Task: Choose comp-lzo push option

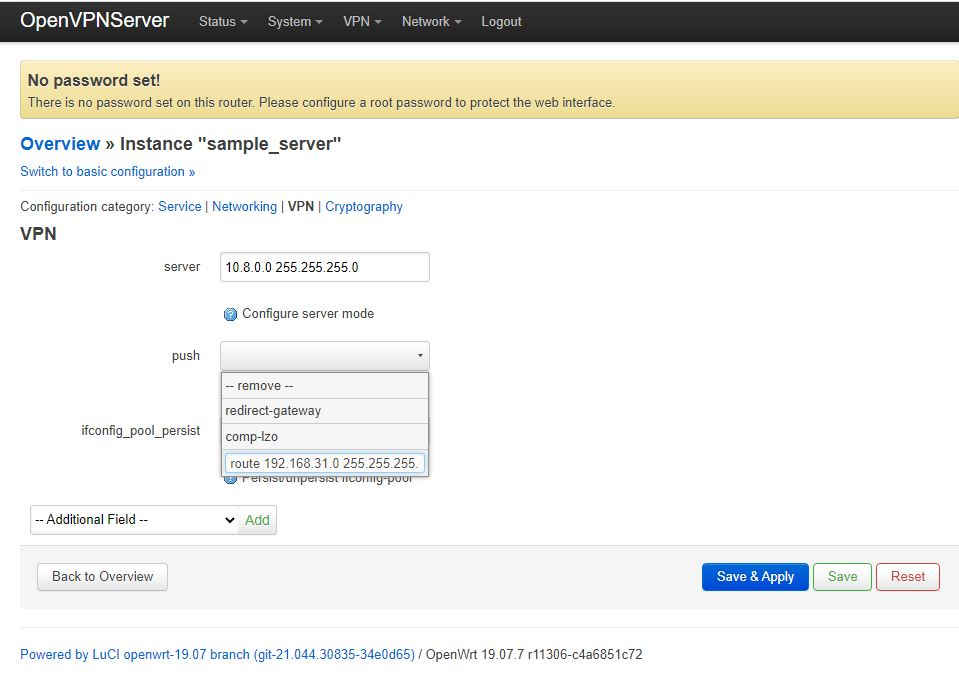Action: click(325, 437)
